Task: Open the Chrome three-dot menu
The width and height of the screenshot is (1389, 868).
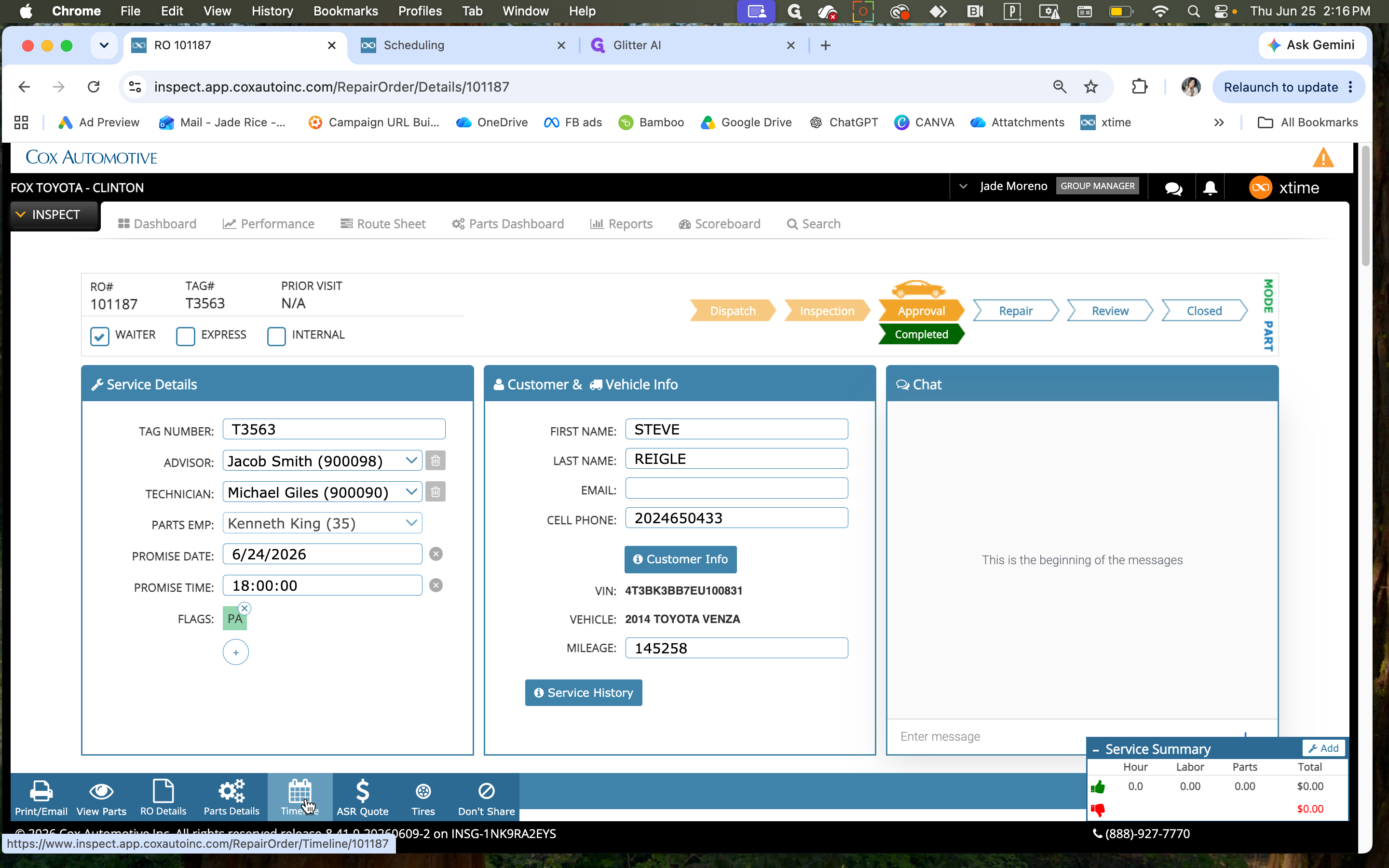Action: [x=1350, y=87]
